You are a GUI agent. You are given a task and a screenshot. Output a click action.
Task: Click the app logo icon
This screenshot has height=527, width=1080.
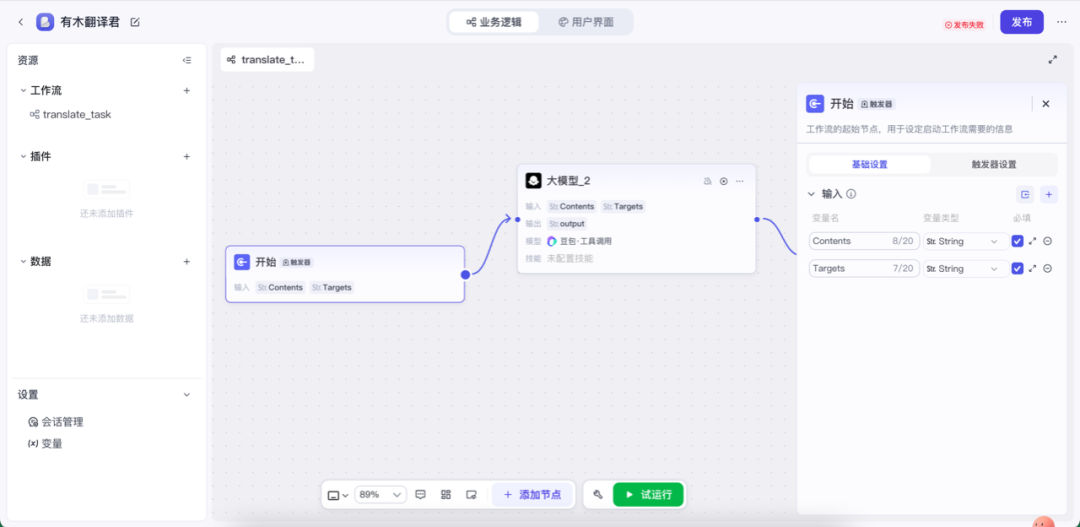coord(45,22)
